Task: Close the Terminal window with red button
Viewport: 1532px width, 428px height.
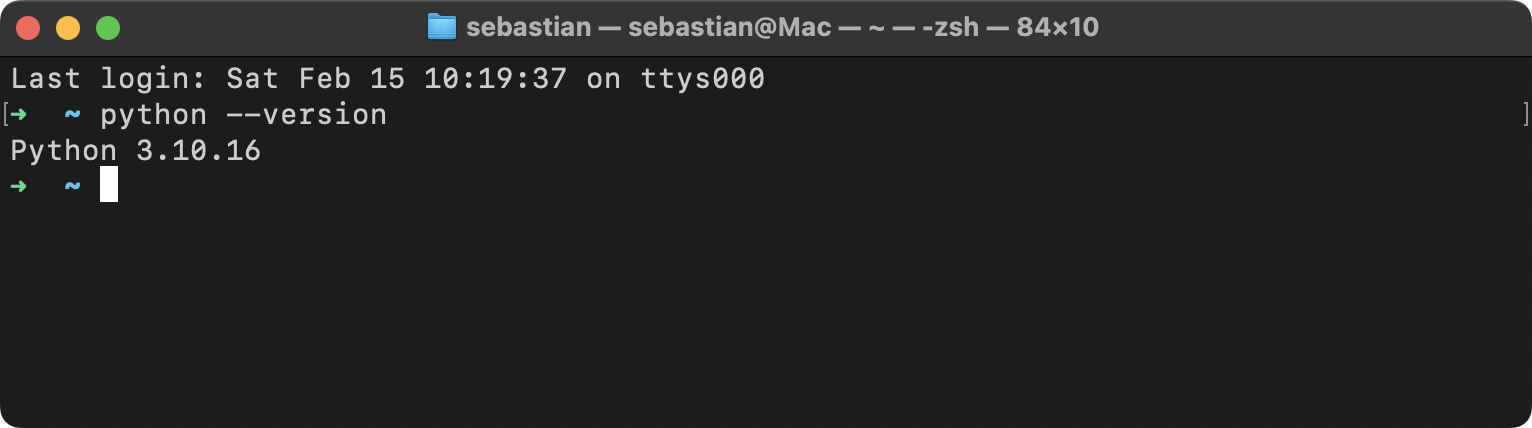Action: (x=28, y=28)
